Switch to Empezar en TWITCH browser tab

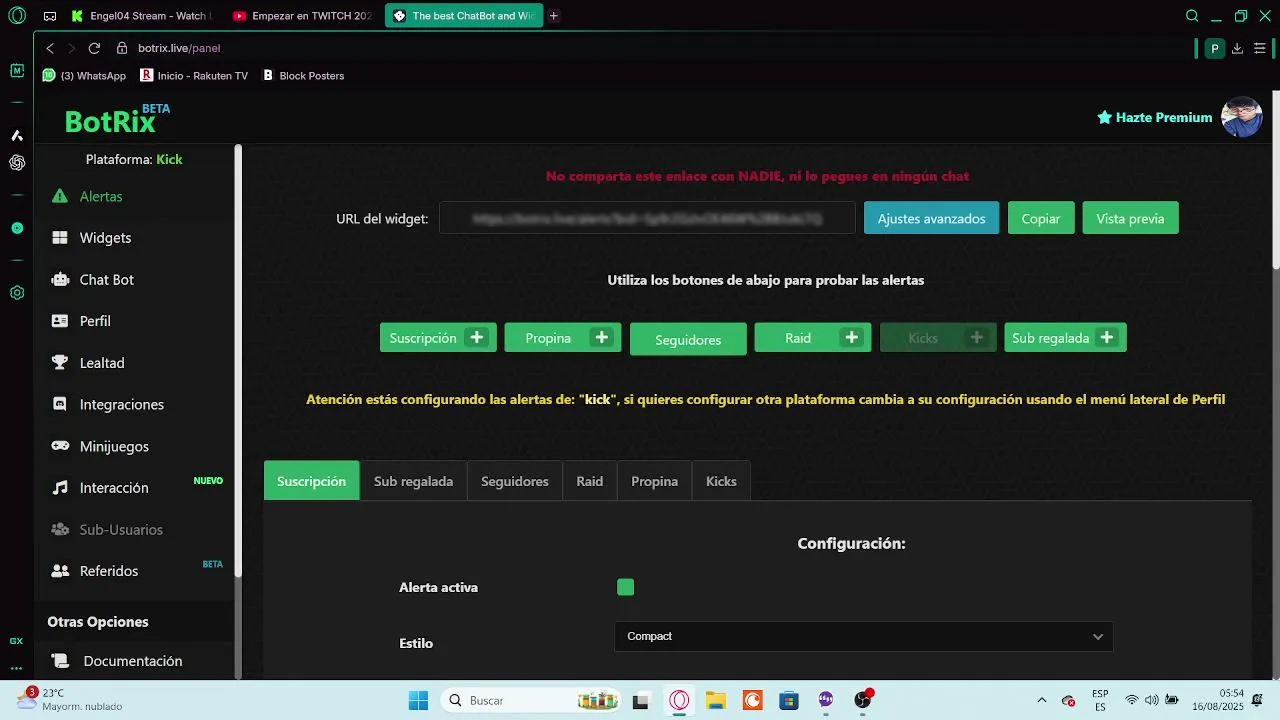coord(302,16)
